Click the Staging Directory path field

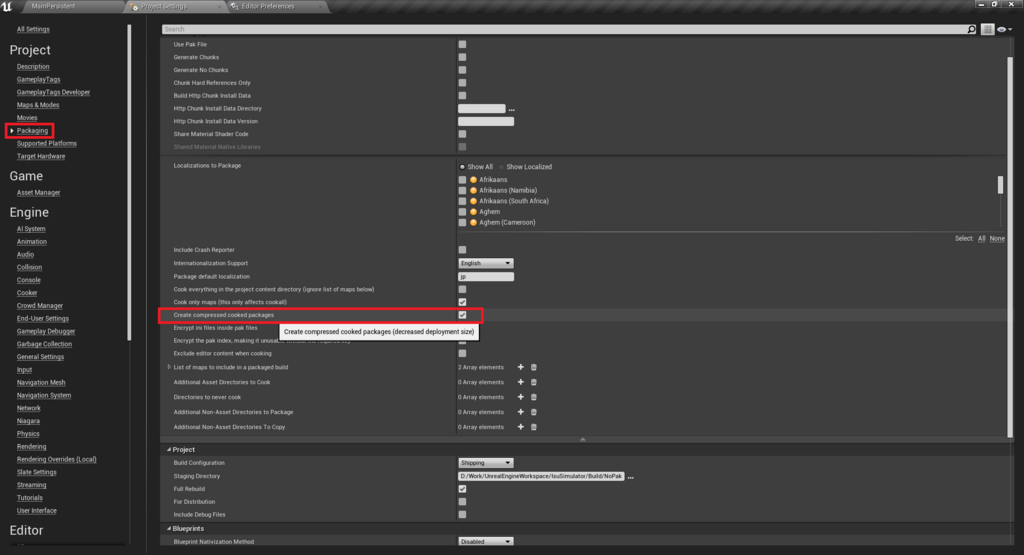(x=541, y=477)
